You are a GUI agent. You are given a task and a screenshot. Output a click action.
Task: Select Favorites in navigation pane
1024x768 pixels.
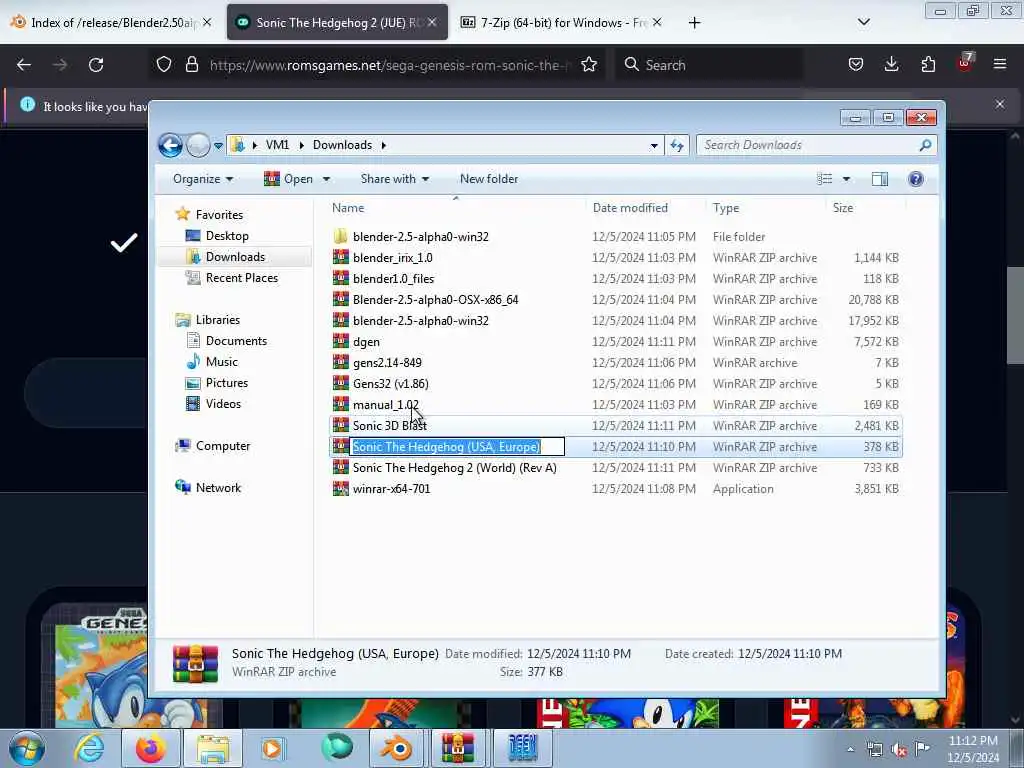[219, 215]
